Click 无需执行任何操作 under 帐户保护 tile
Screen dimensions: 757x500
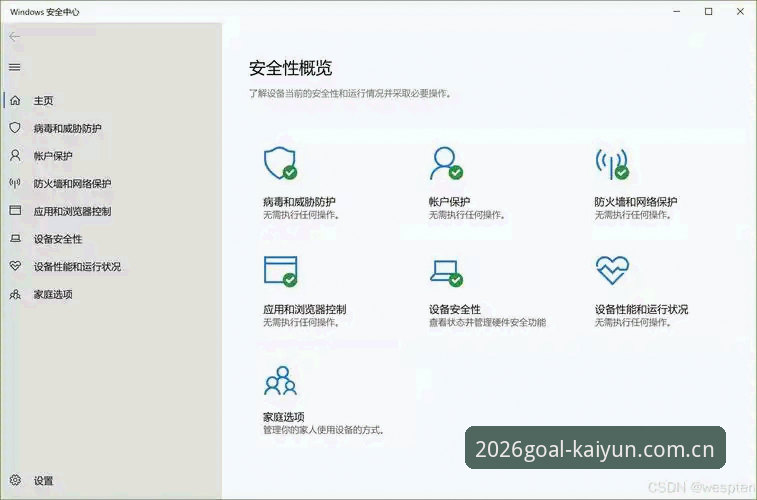467,215
